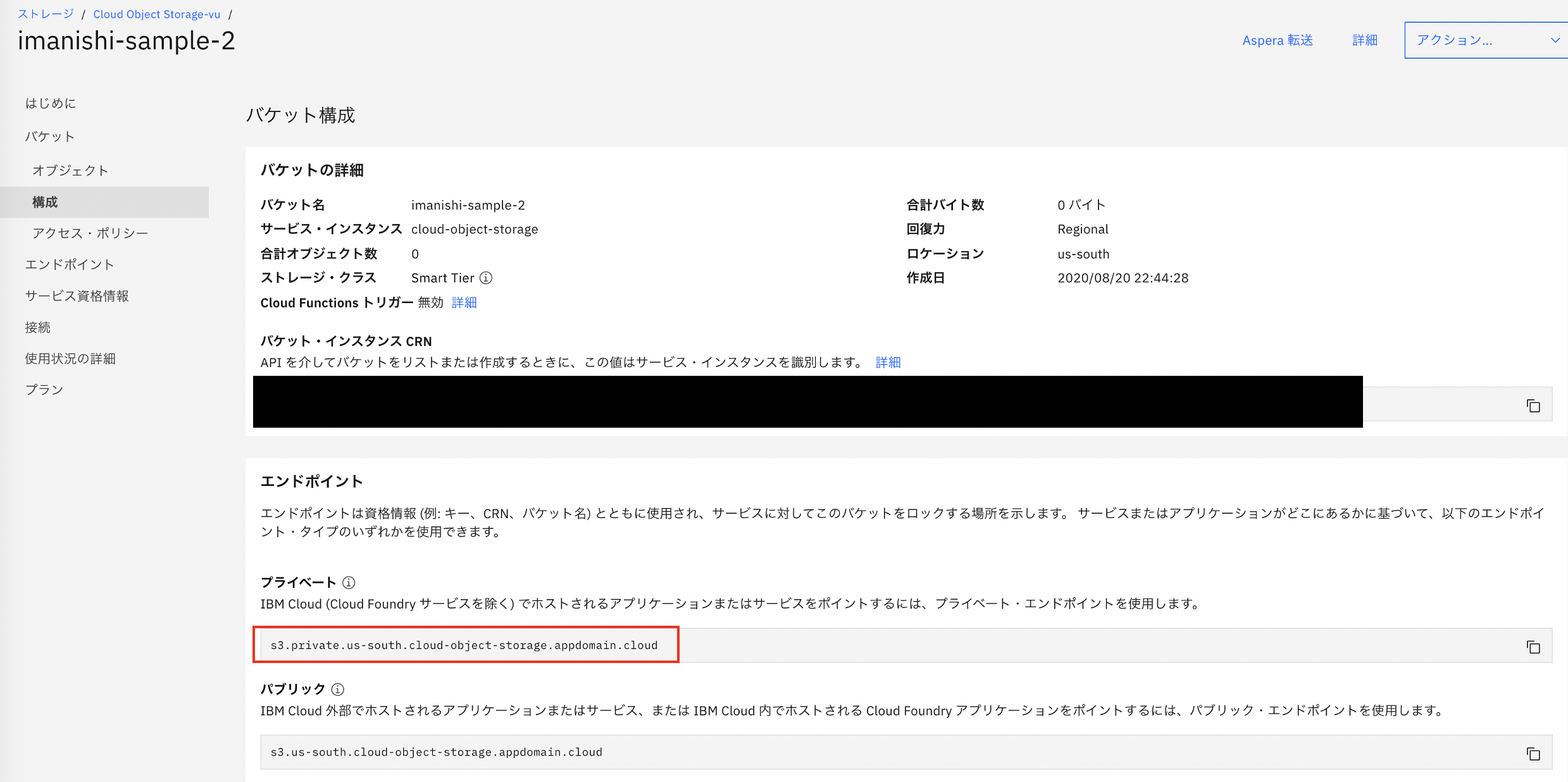Select オブジェクト in the sidebar

(x=70, y=170)
